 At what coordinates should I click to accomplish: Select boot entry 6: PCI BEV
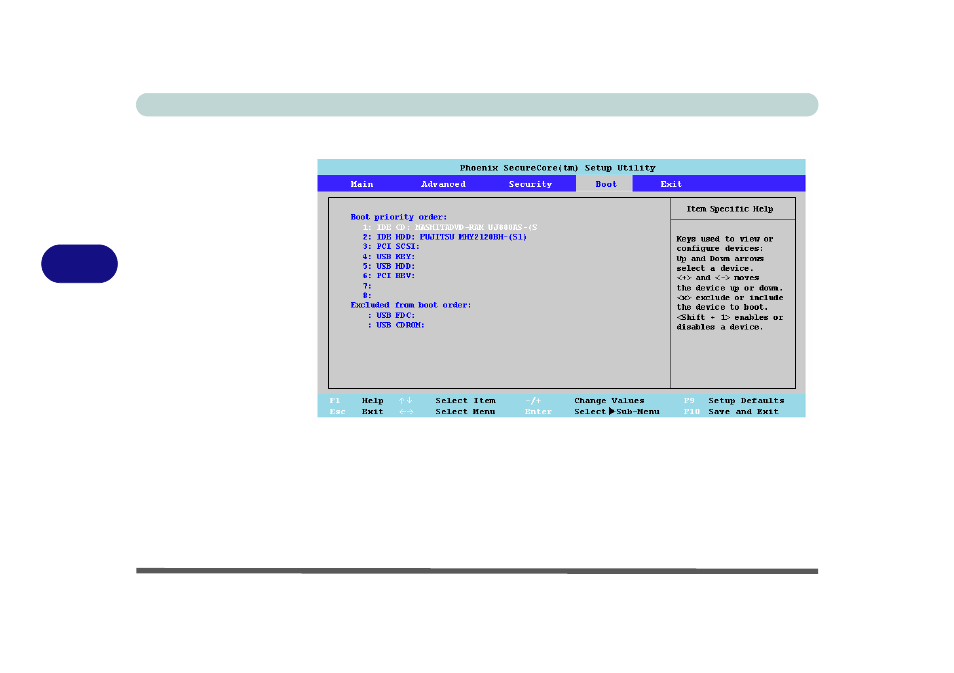coord(388,276)
